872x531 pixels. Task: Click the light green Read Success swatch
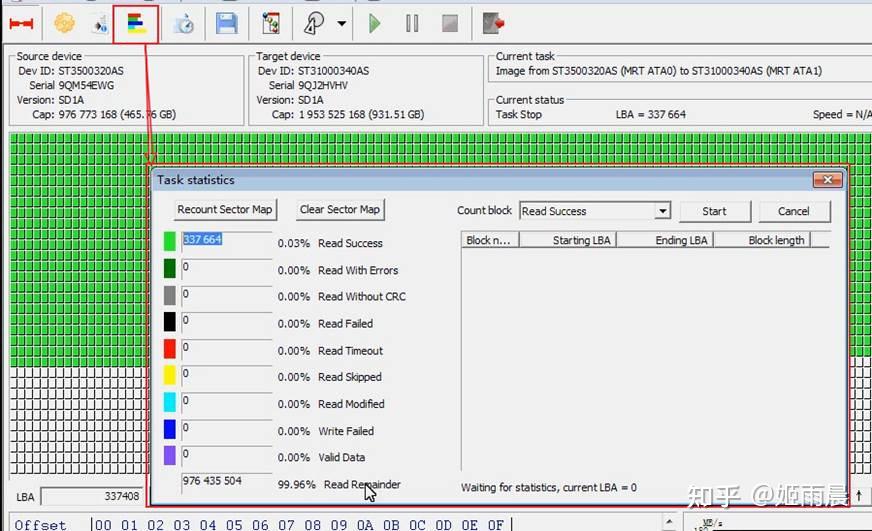[x=170, y=241]
